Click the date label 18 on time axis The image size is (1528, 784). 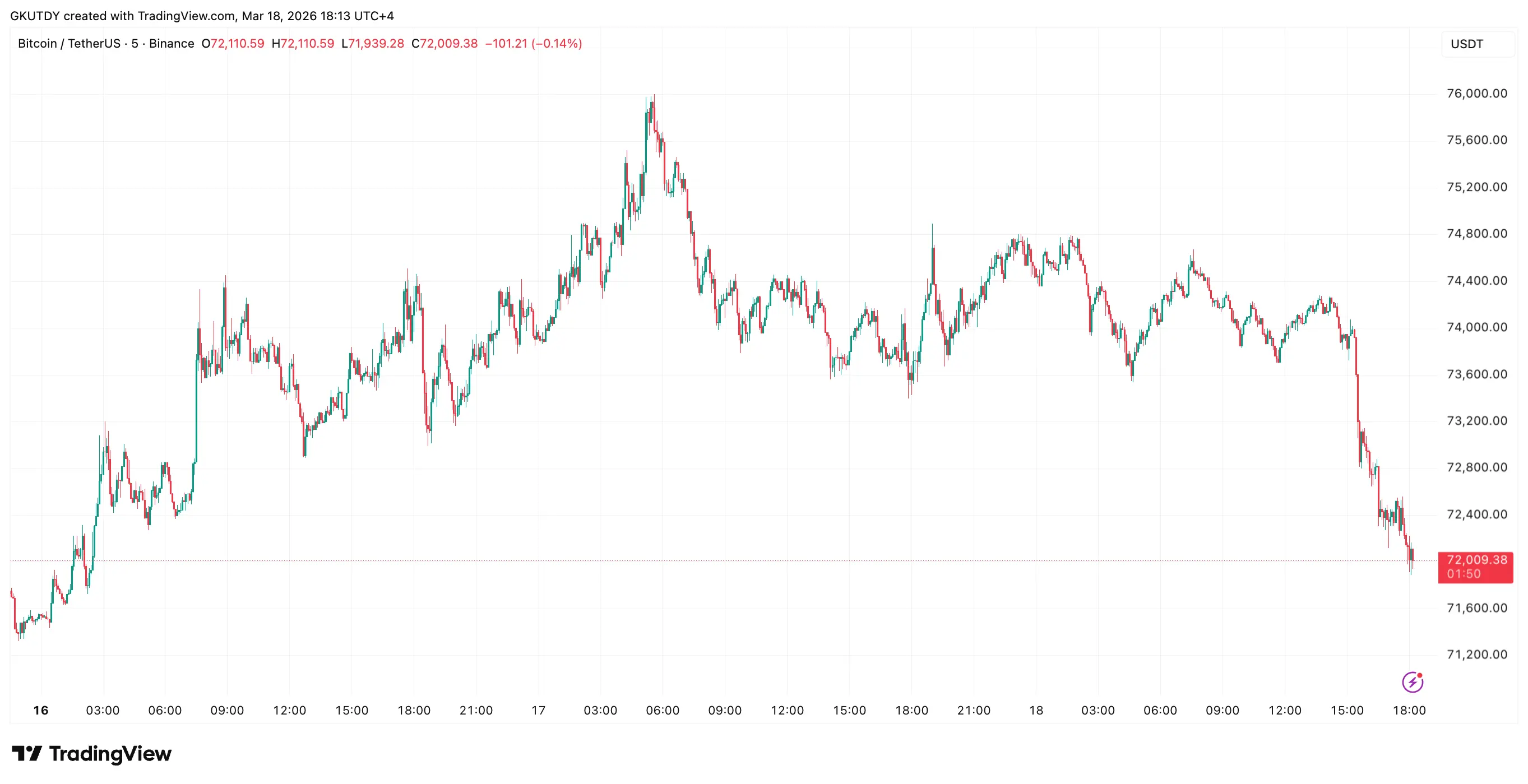(x=1036, y=710)
